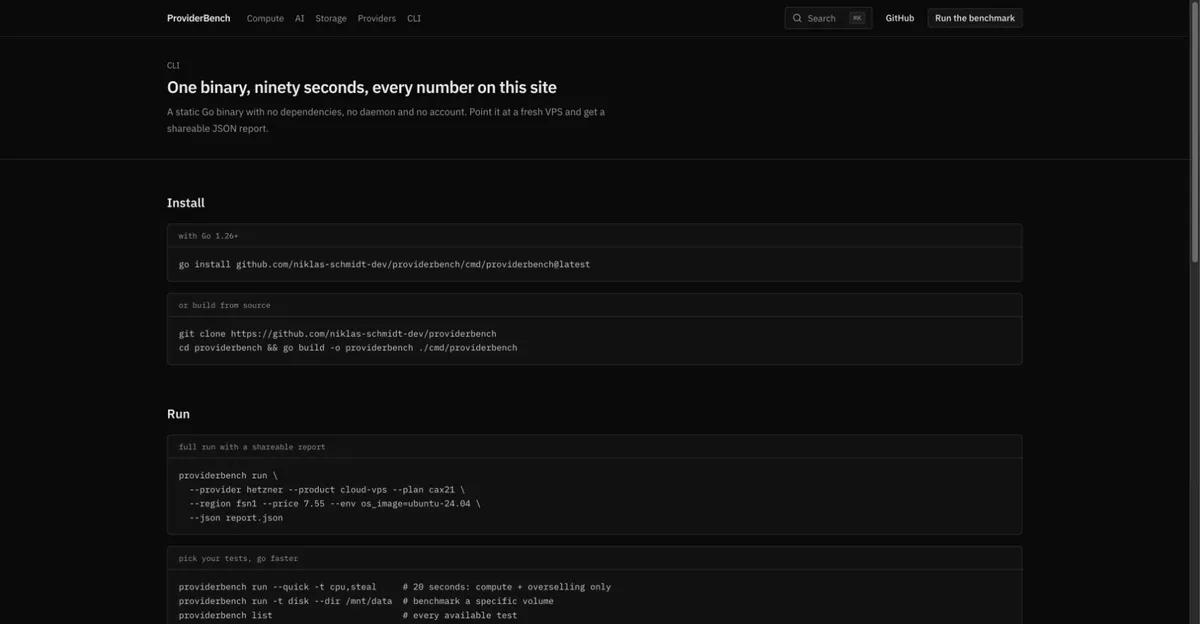Click the 'providerbench run \' command line
Screen dimensions: 1200x624
tap(228, 475)
